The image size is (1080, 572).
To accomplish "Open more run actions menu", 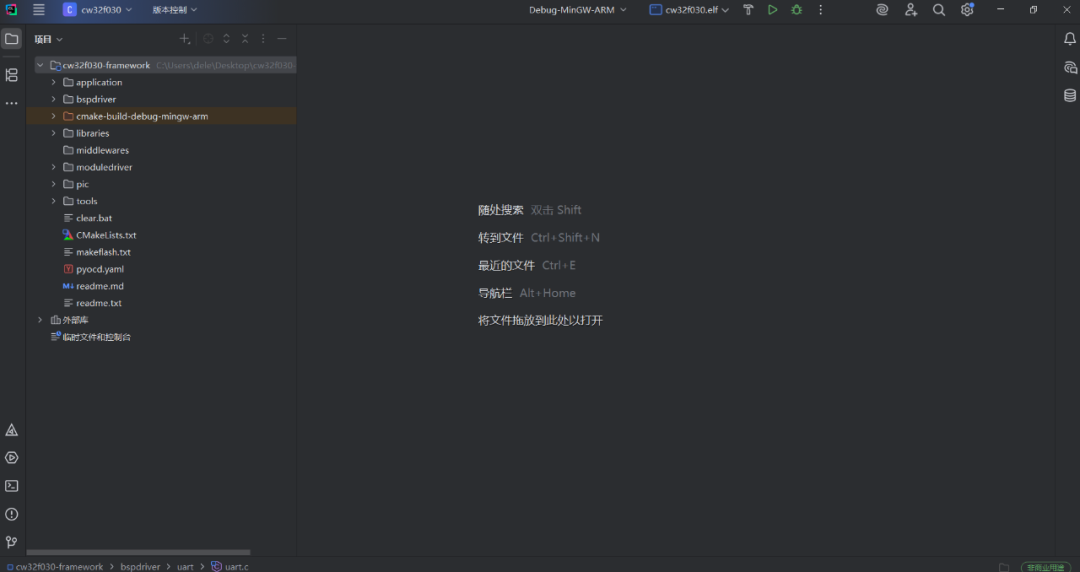I will (820, 10).
